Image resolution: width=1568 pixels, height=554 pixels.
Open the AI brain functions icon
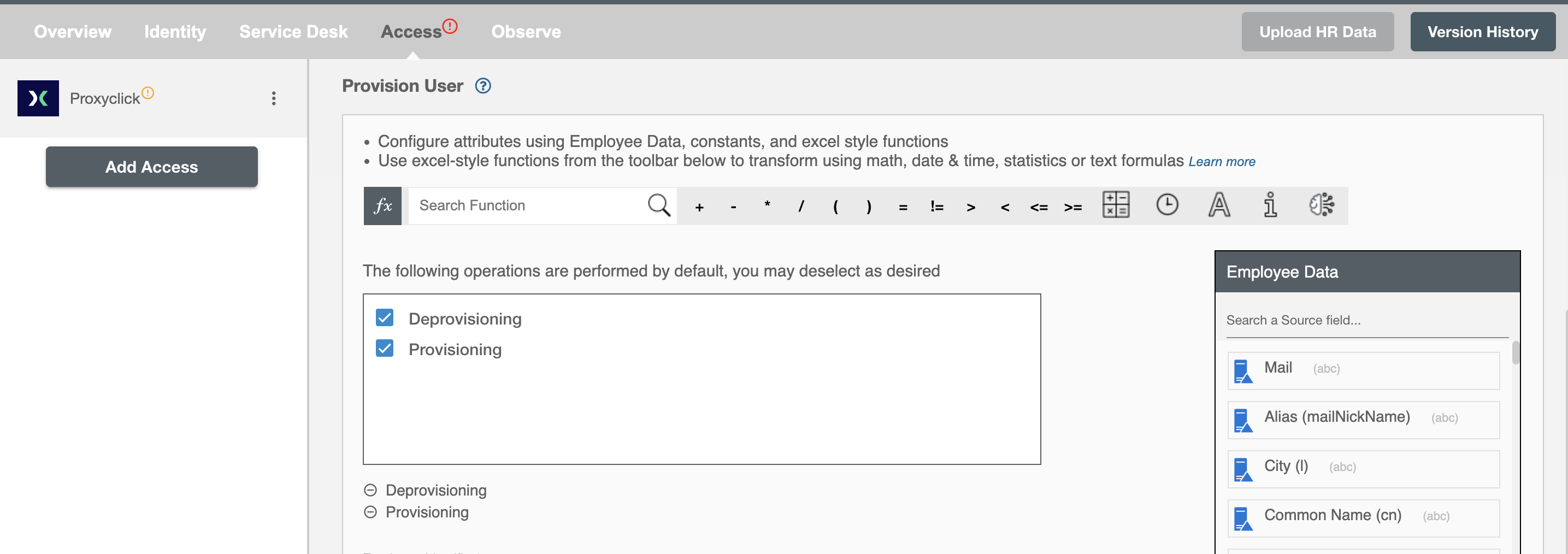[1322, 204]
